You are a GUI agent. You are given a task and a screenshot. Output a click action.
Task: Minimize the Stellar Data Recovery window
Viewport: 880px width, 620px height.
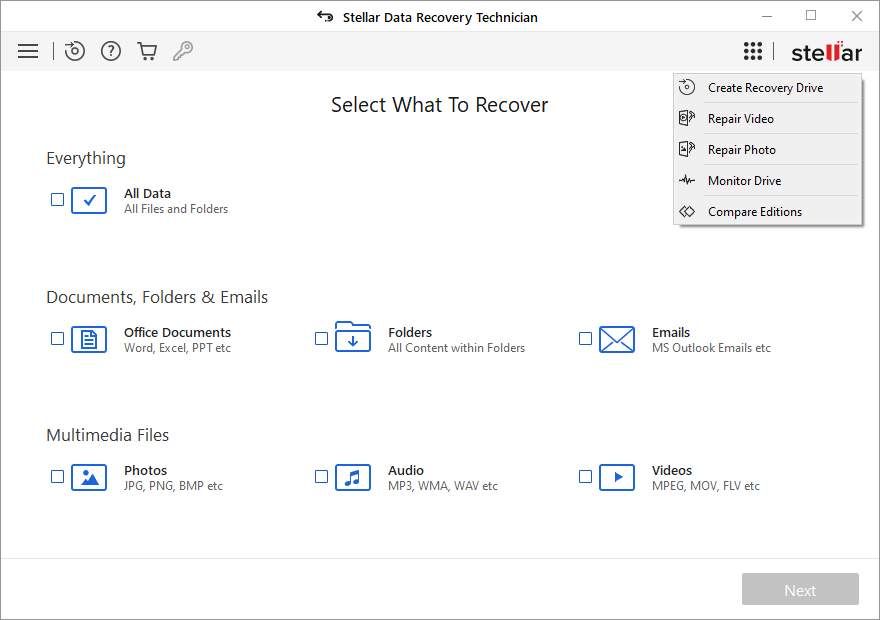click(x=767, y=16)
